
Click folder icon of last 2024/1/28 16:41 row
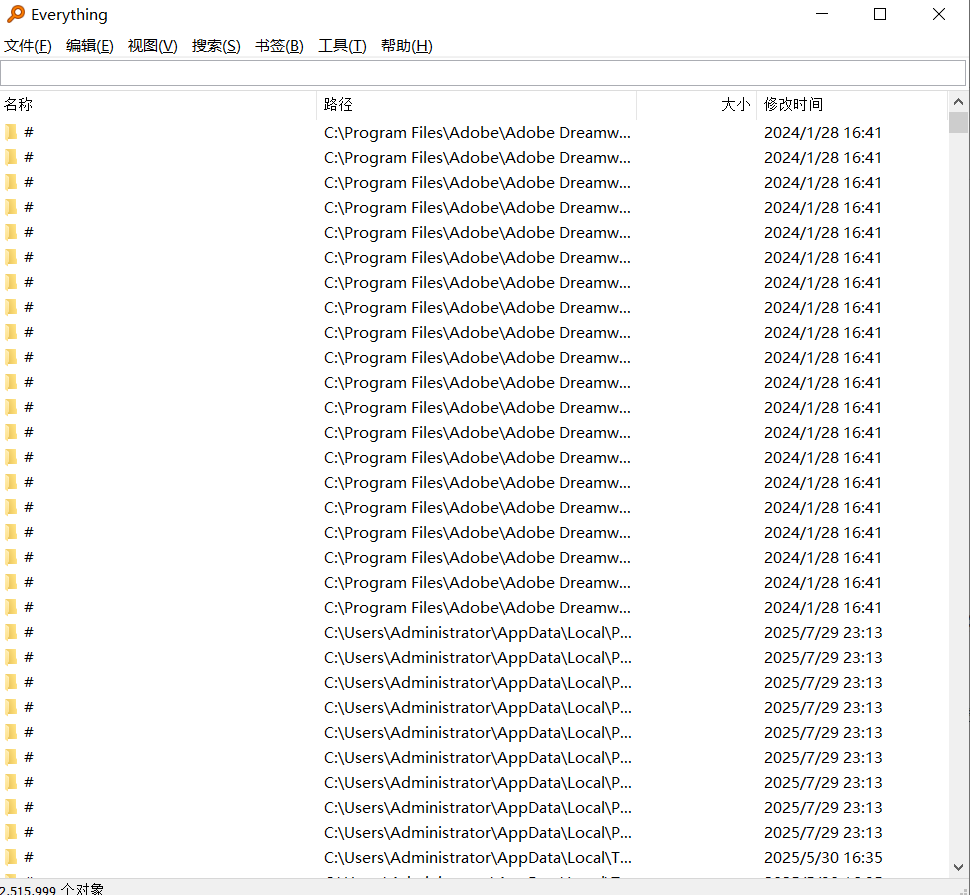click(x=12, y=607)
